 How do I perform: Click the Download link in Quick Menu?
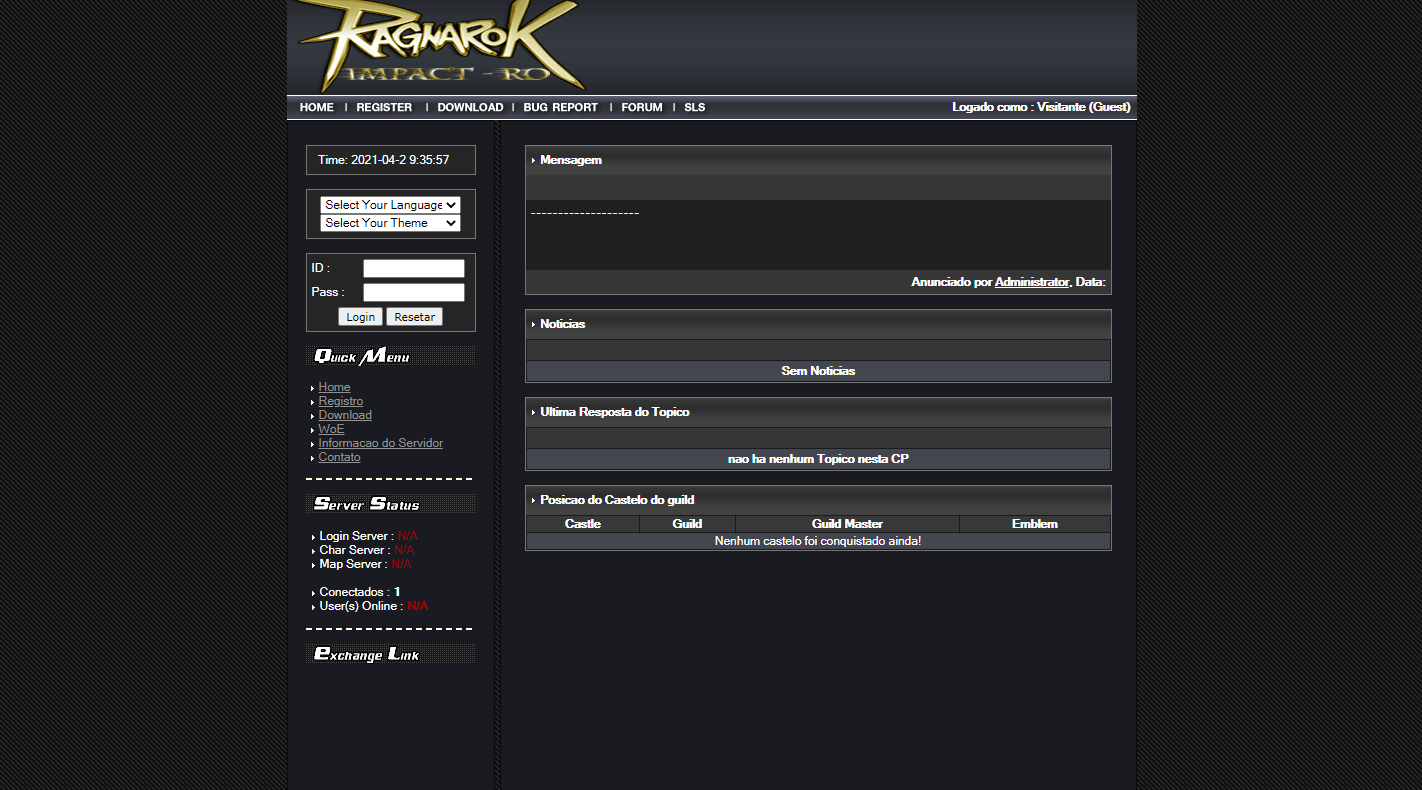345,415
